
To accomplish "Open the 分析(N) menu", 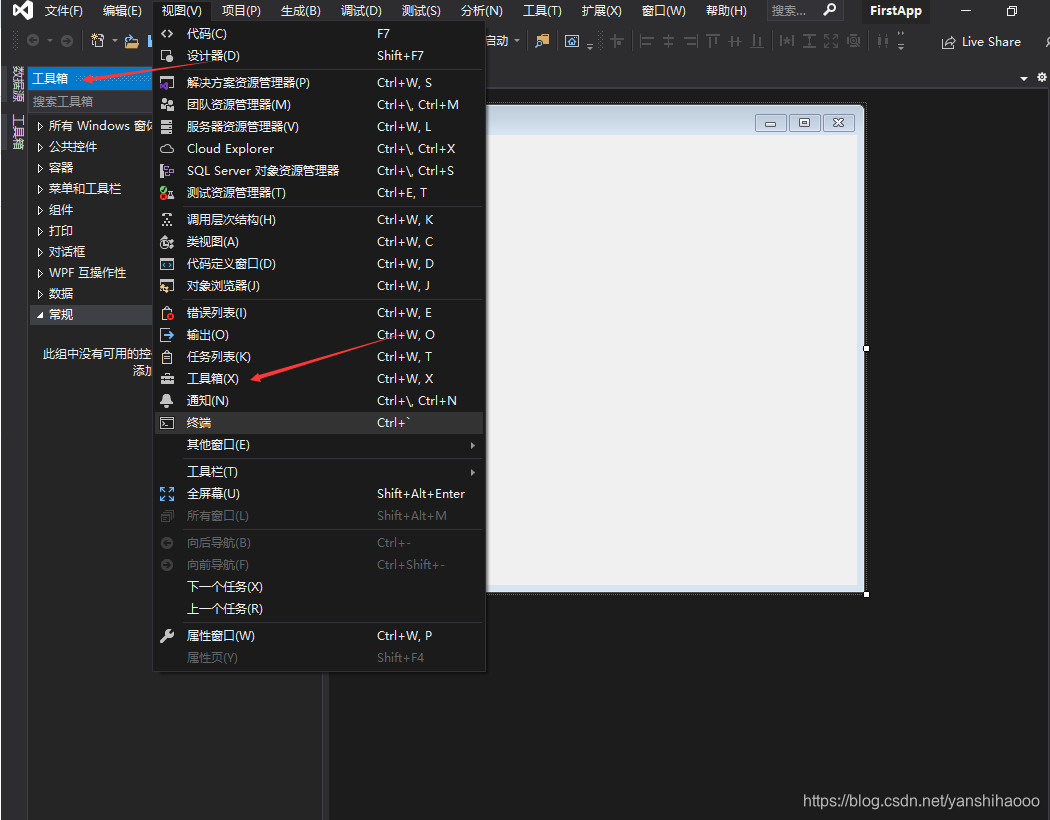I will (x=481, y=11).
